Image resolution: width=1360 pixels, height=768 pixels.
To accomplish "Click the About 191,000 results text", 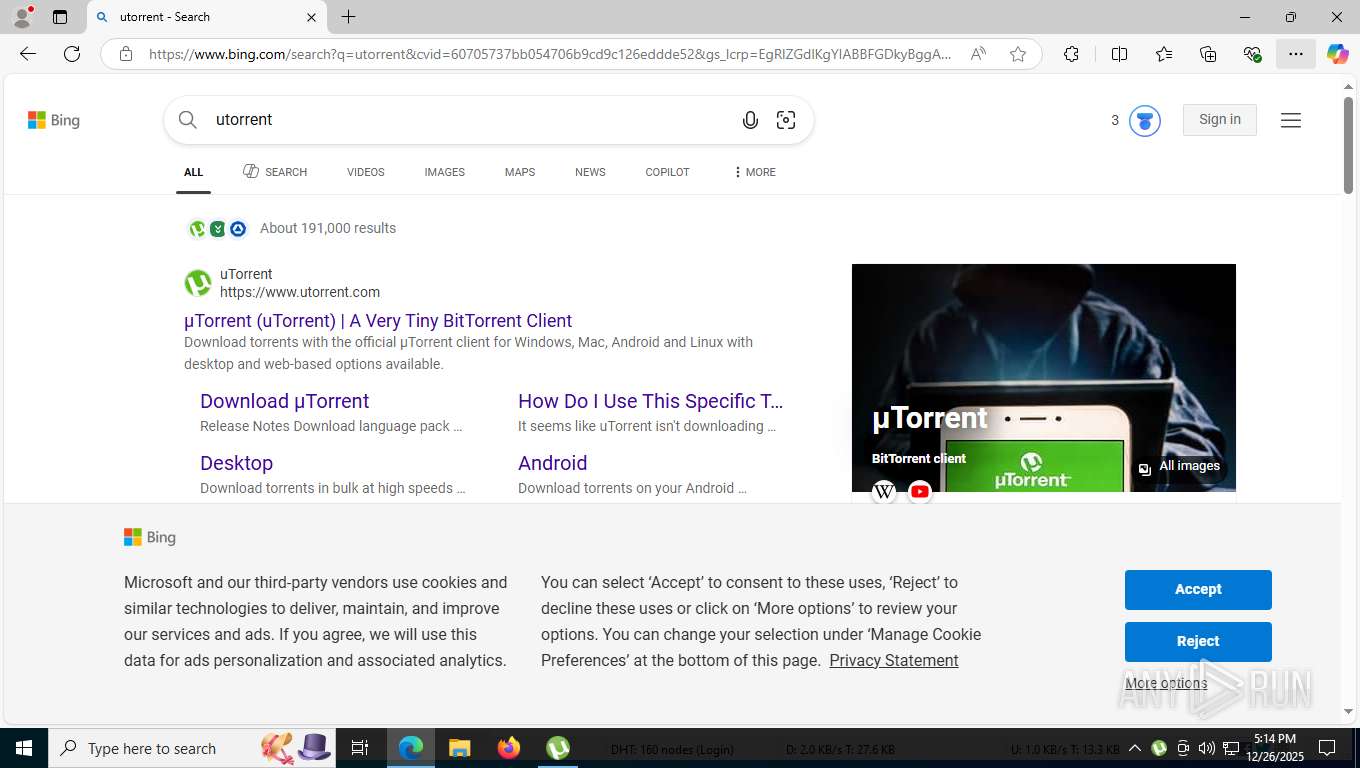I will tap(328, 228).
